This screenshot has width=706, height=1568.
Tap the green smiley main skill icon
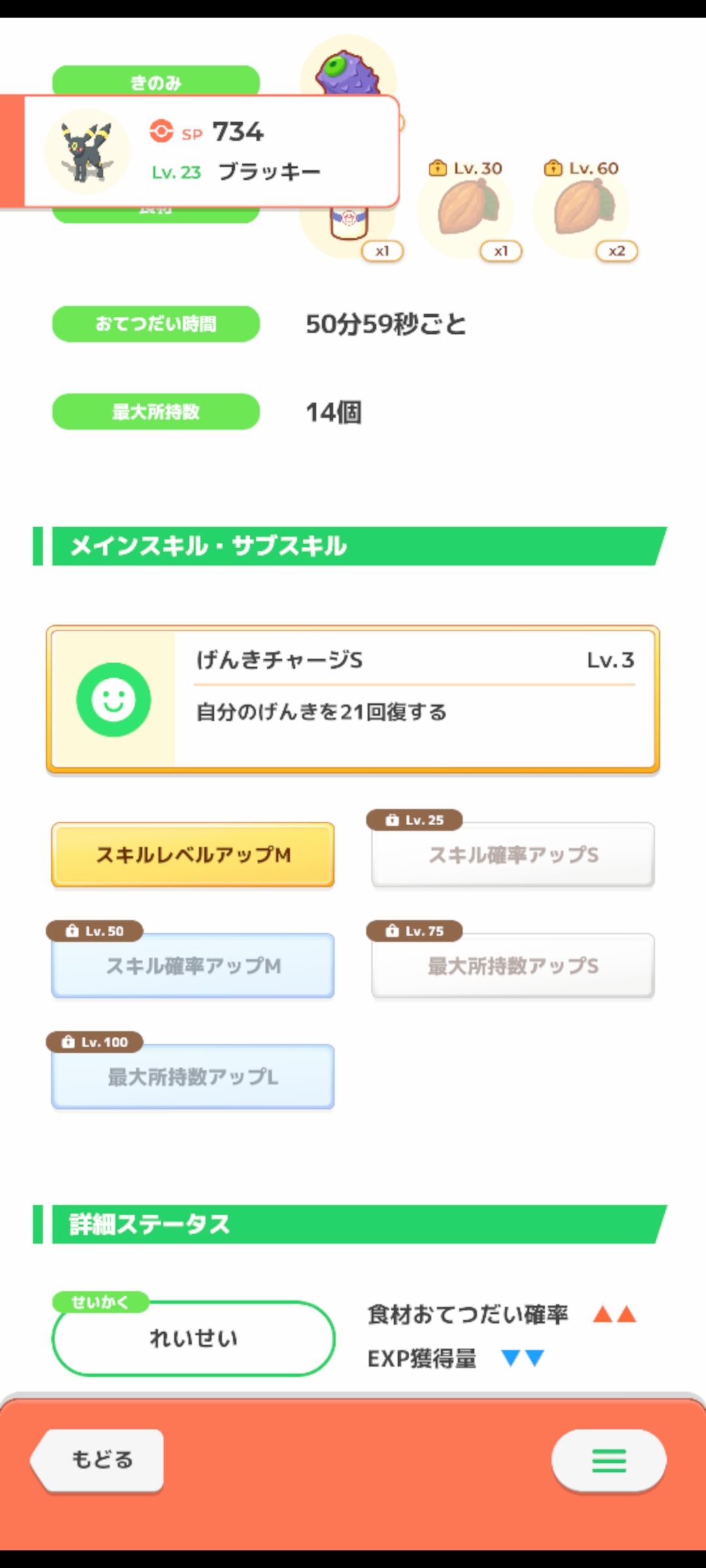click(114, 700)
